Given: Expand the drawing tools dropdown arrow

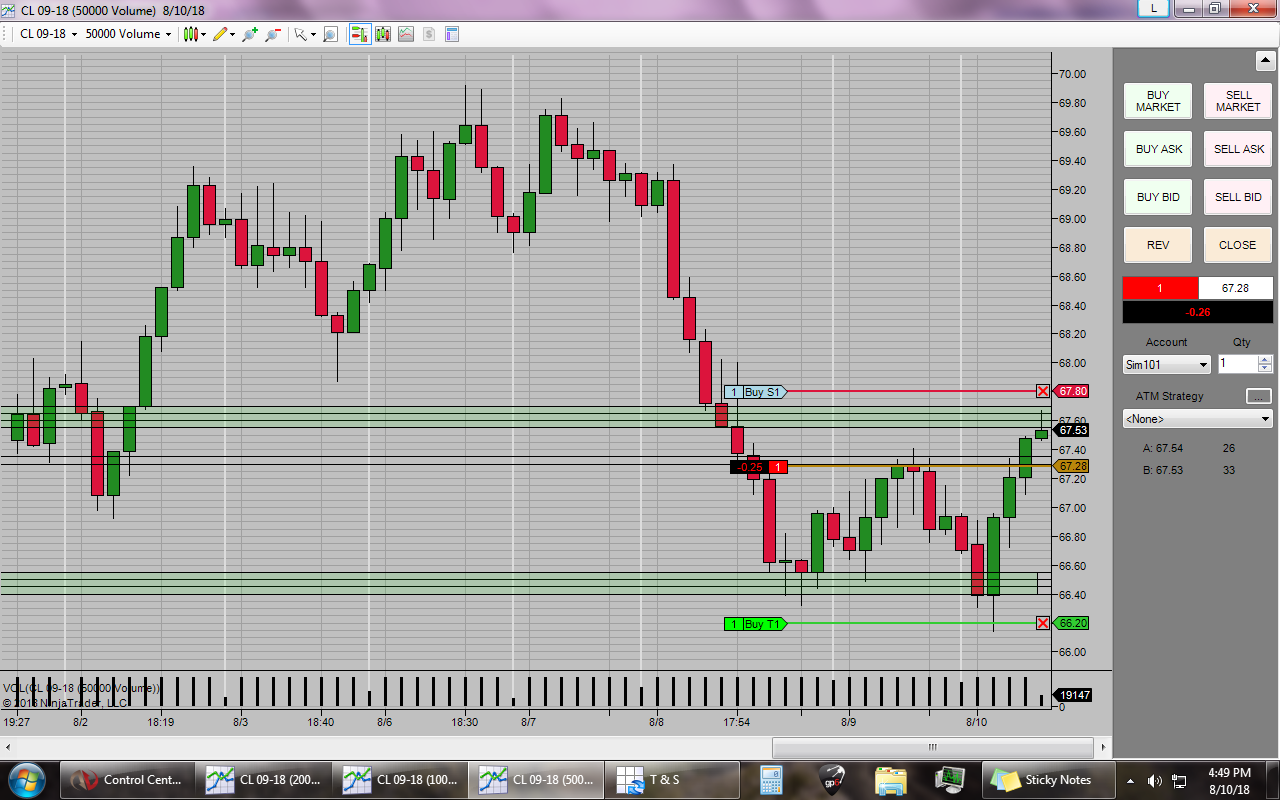Looking at the screenshot, I should [x=232, y=34].
